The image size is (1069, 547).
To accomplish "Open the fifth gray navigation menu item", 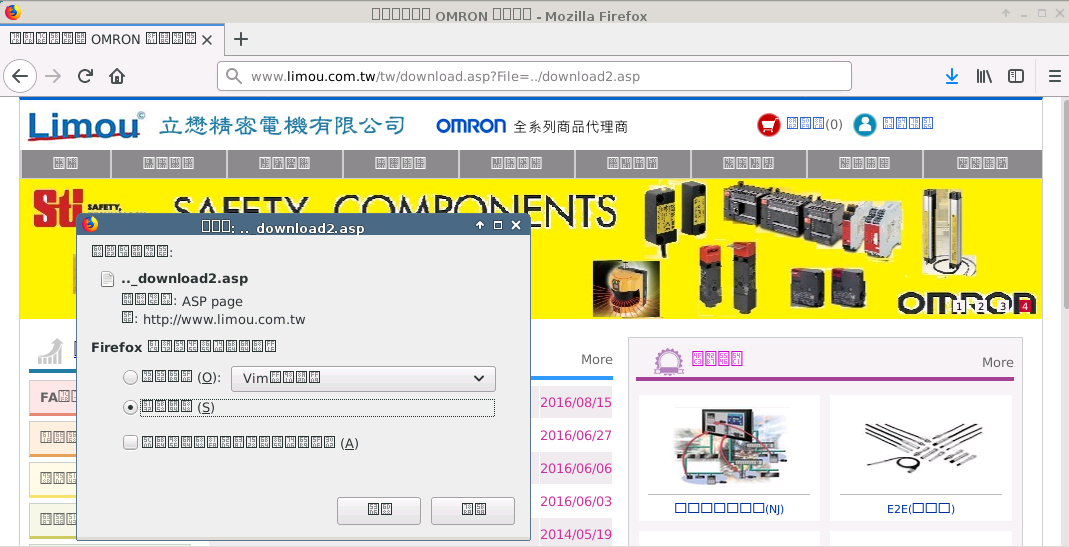I will point(517,164).
